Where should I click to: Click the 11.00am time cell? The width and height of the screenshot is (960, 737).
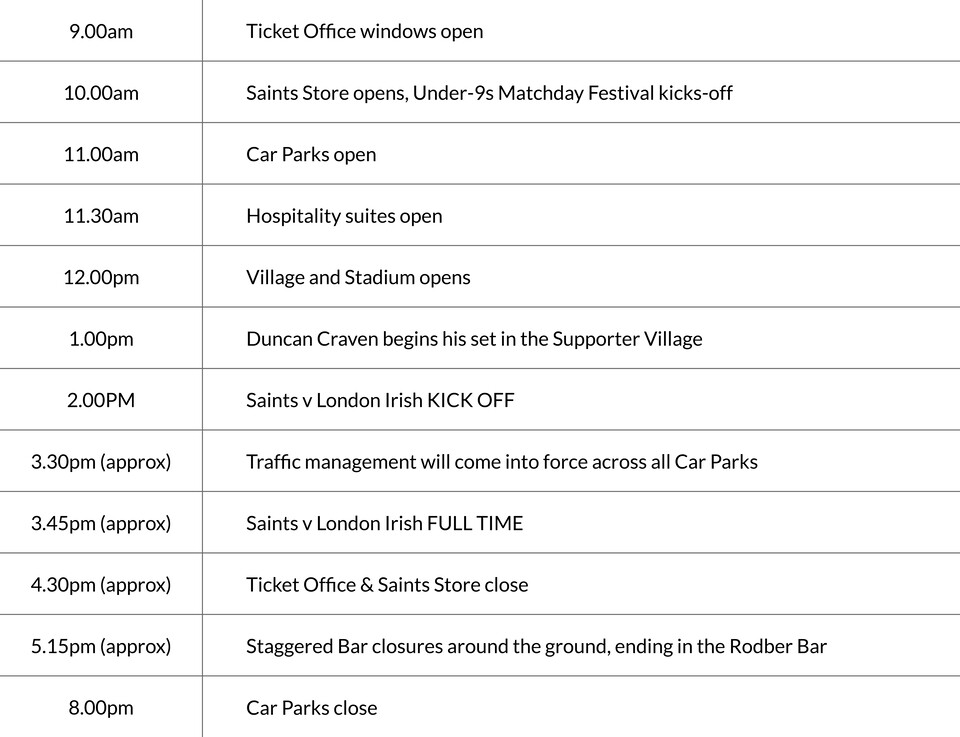click(101, 155)
